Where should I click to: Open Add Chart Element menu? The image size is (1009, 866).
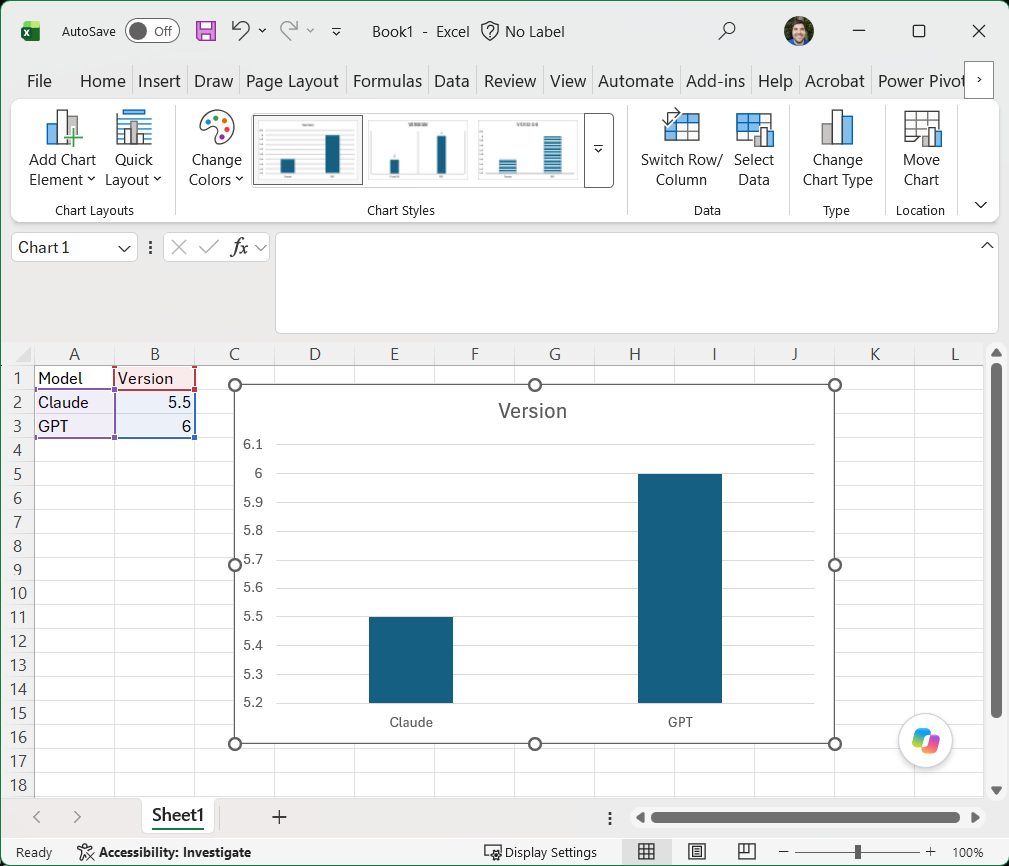click(x=62, y=149)
